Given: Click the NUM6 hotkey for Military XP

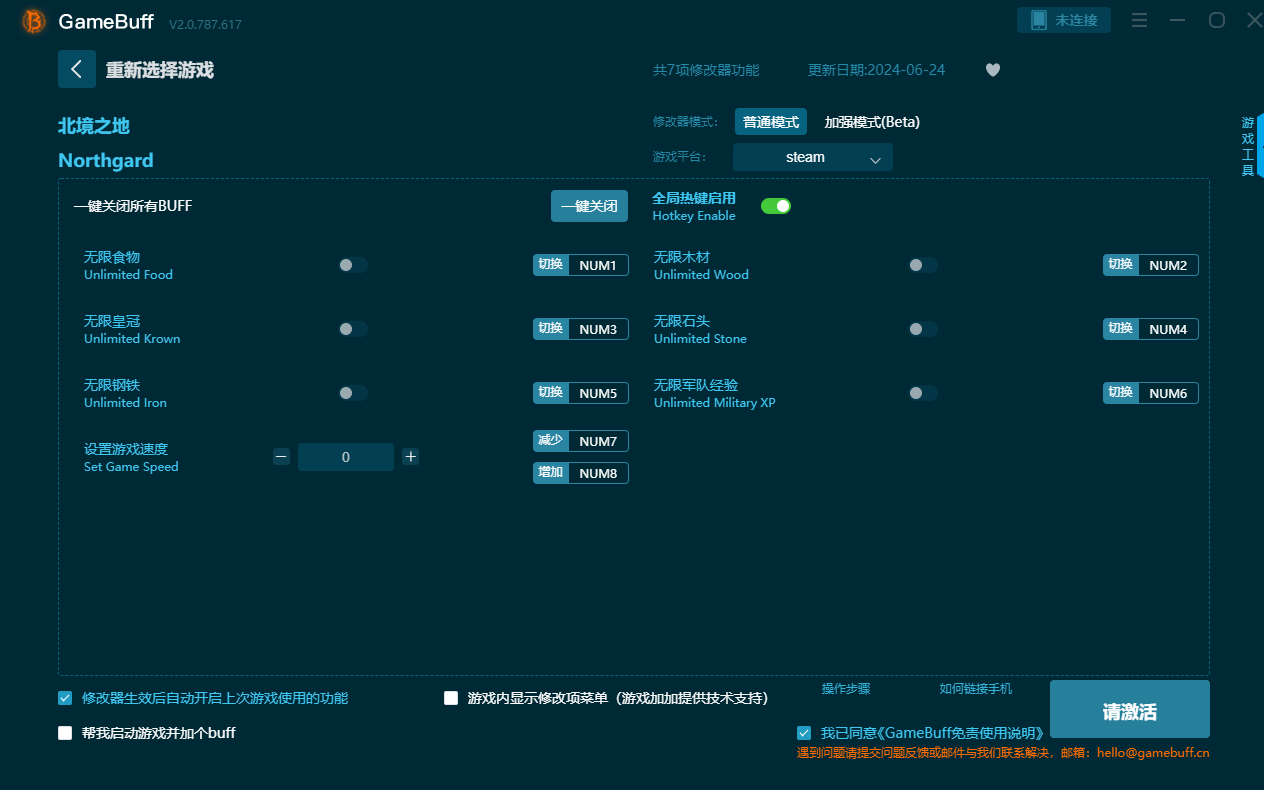Looking at the screenshot, I should click(x=1168, y=393).
